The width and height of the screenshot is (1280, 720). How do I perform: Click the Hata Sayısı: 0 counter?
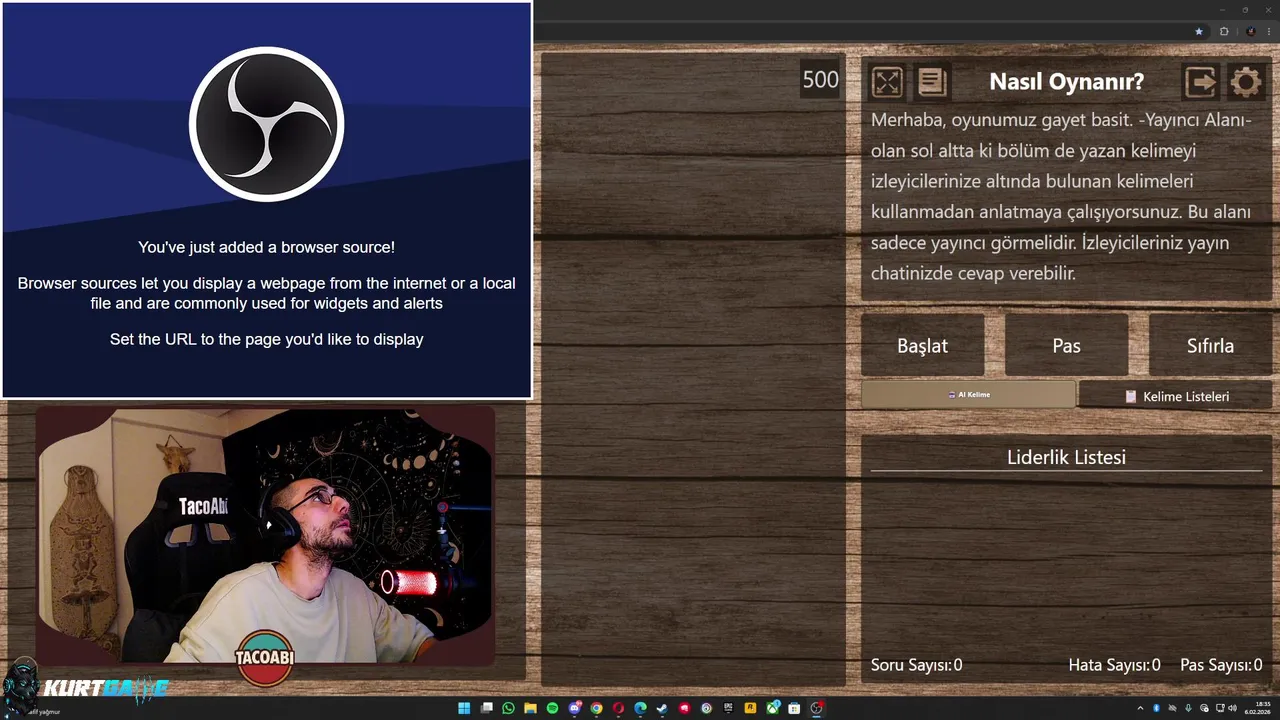(x=1114, y=665)
